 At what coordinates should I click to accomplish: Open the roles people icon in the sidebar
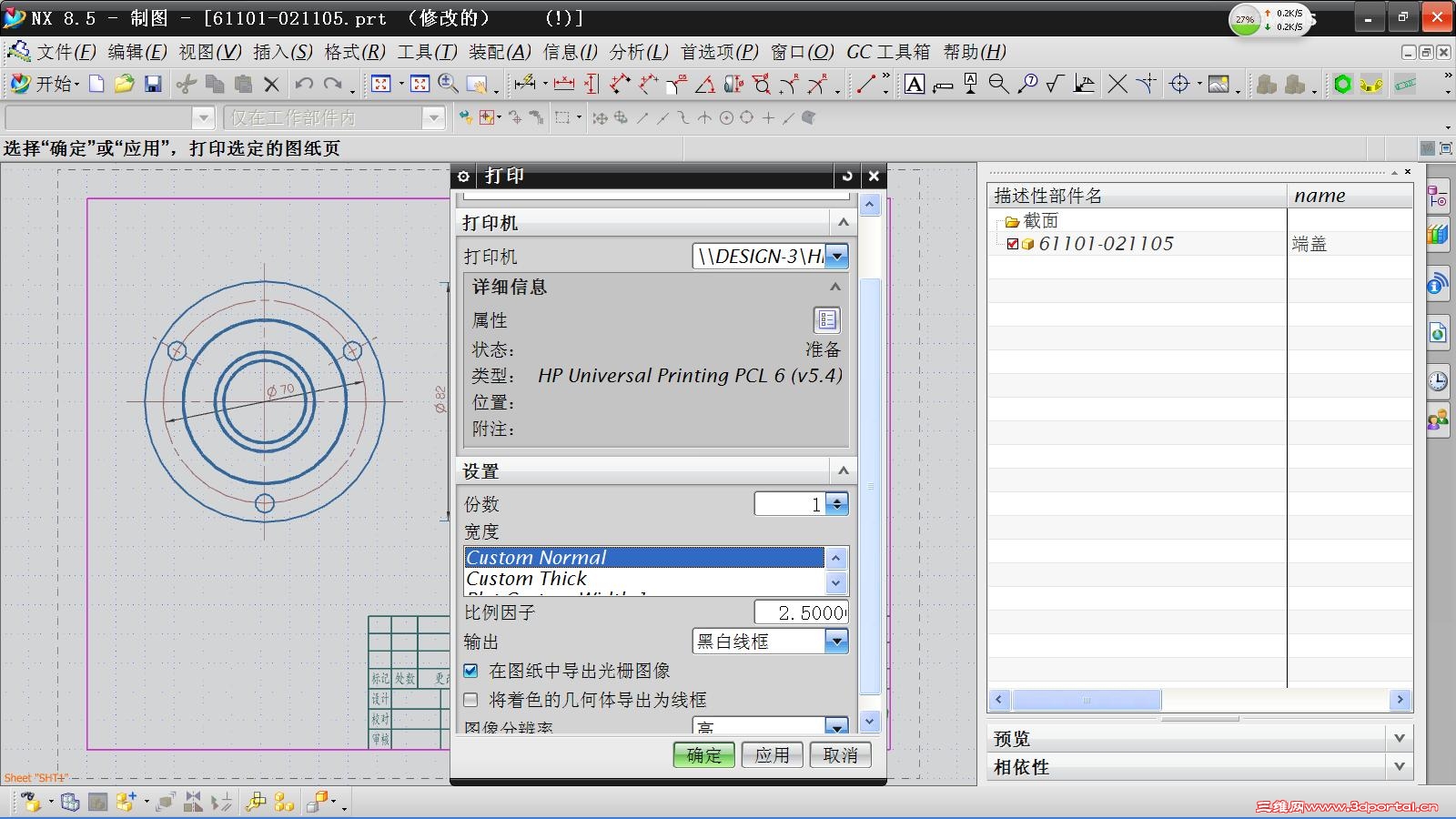tap(1438, 420)
